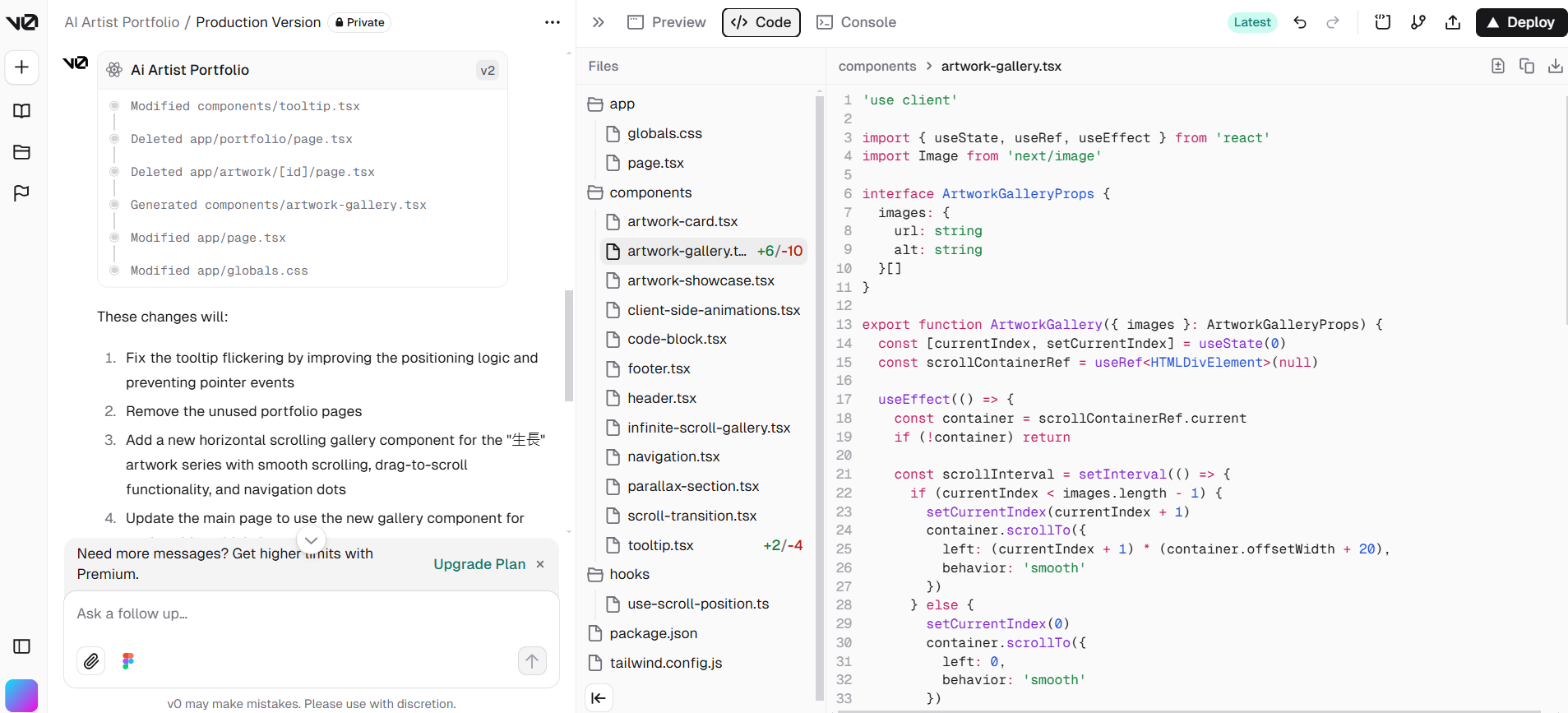The width and height of the screenshot is (1568, 713).
Task: Switch to the Preview tab
Action: 667,22
